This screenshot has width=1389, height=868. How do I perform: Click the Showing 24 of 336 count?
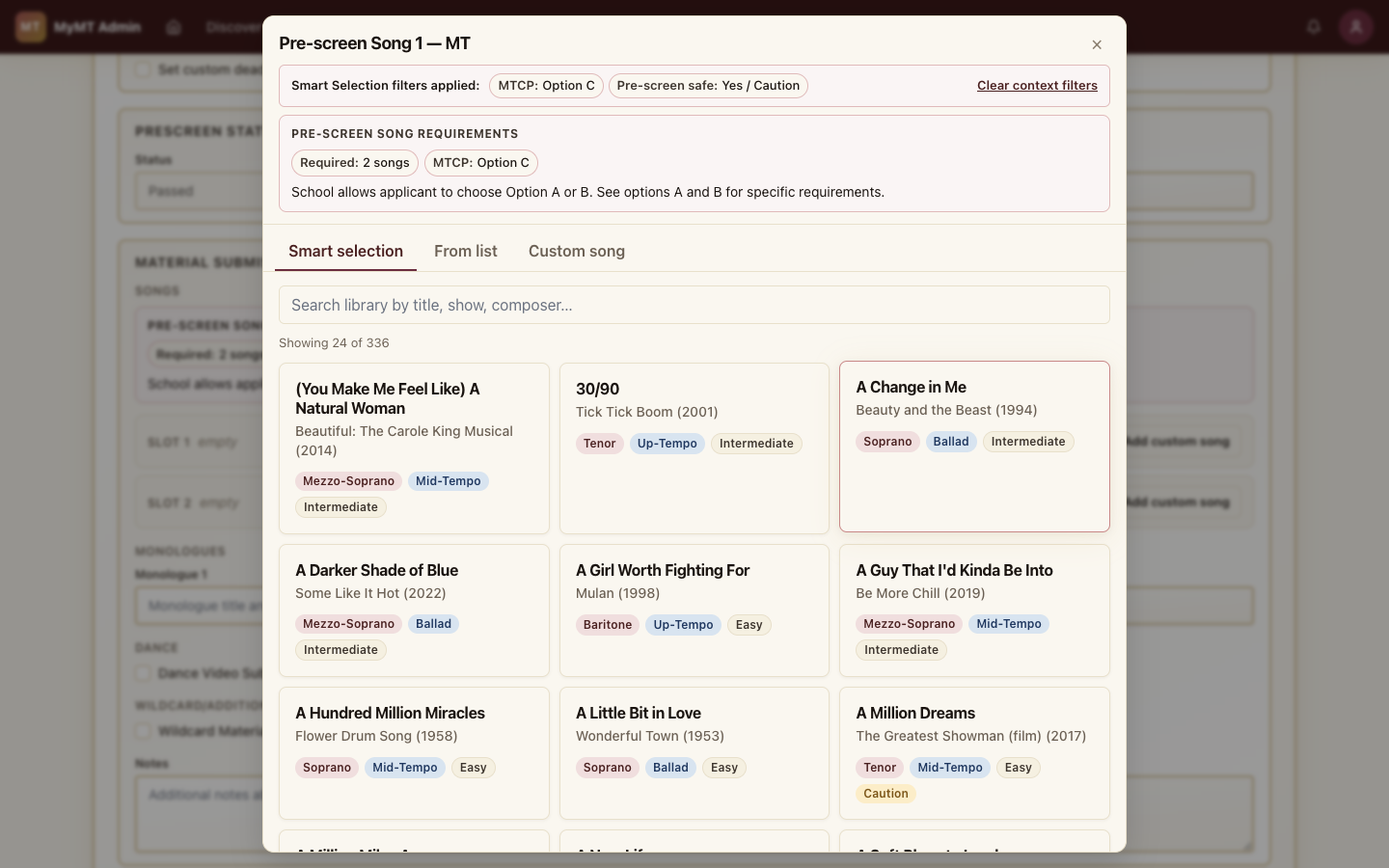pos(334,343)
